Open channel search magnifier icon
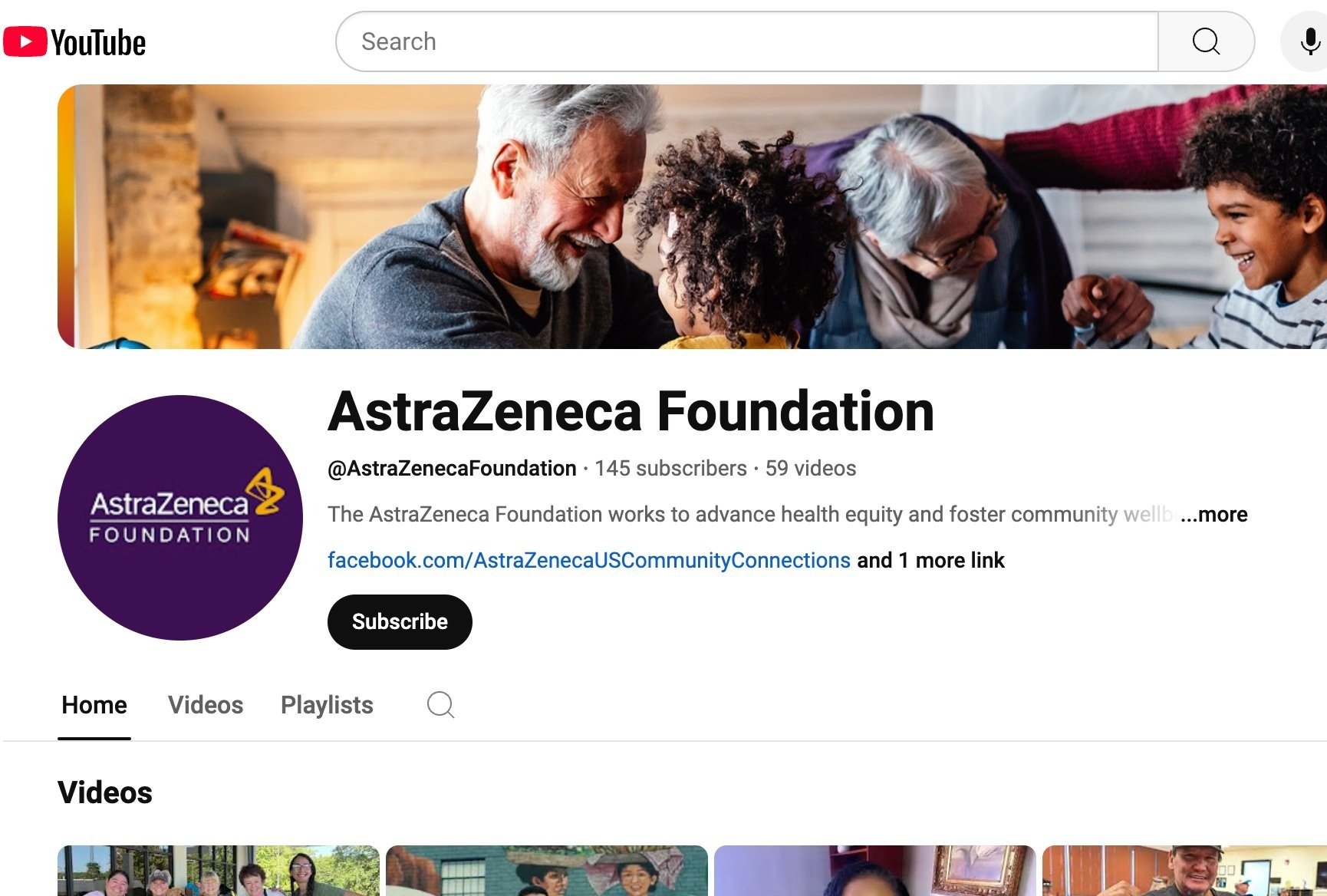The image size is (1327, 896). coord(440,704)
